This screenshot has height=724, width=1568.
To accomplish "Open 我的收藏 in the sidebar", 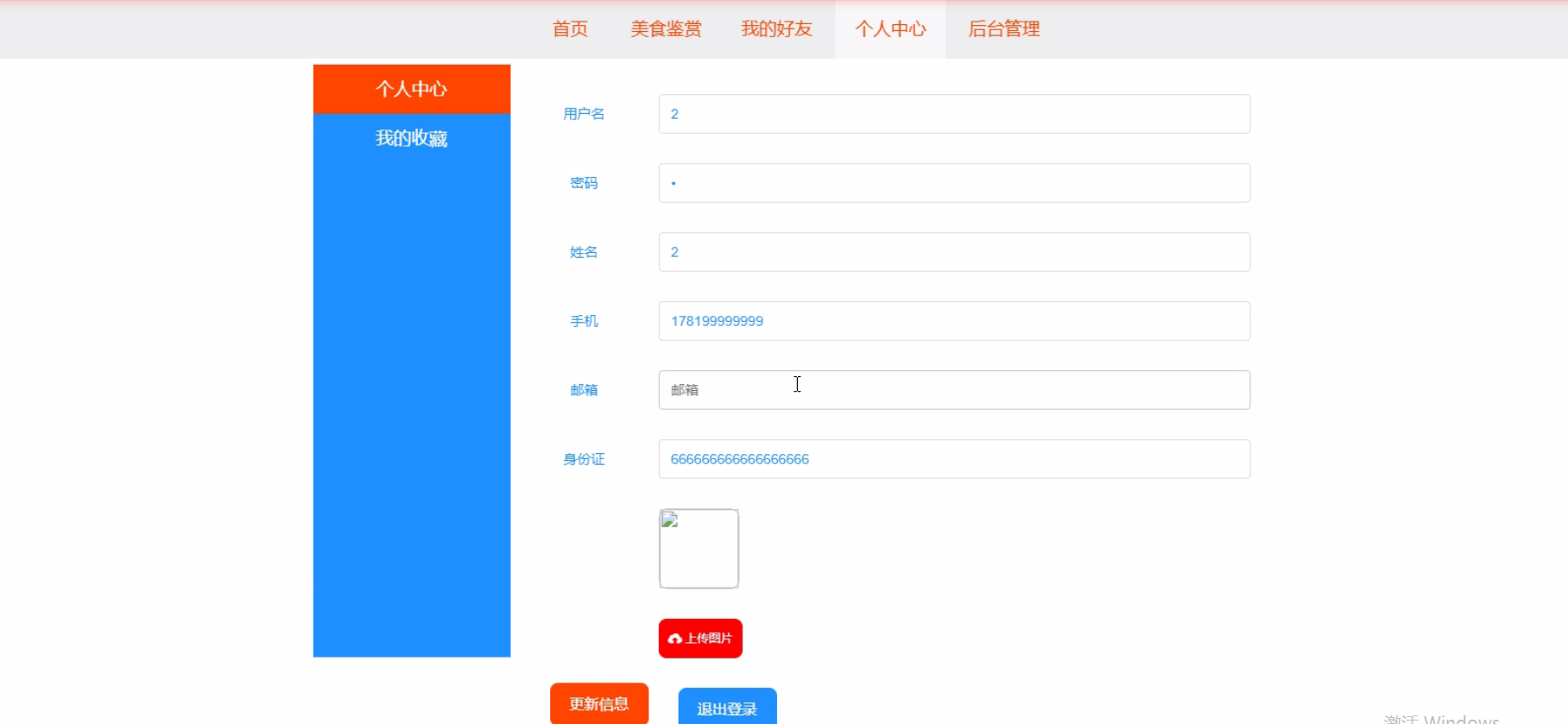I will [412, 138].
